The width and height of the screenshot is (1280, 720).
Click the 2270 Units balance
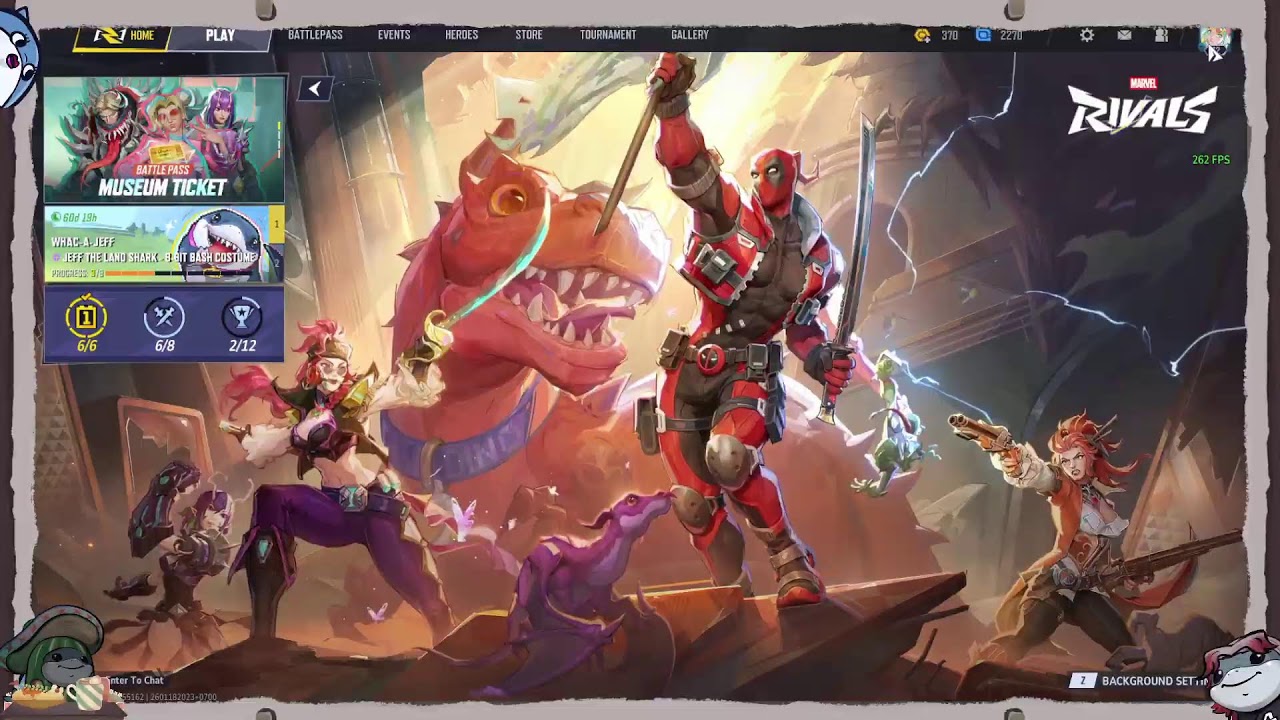[x=1011, y=35]
